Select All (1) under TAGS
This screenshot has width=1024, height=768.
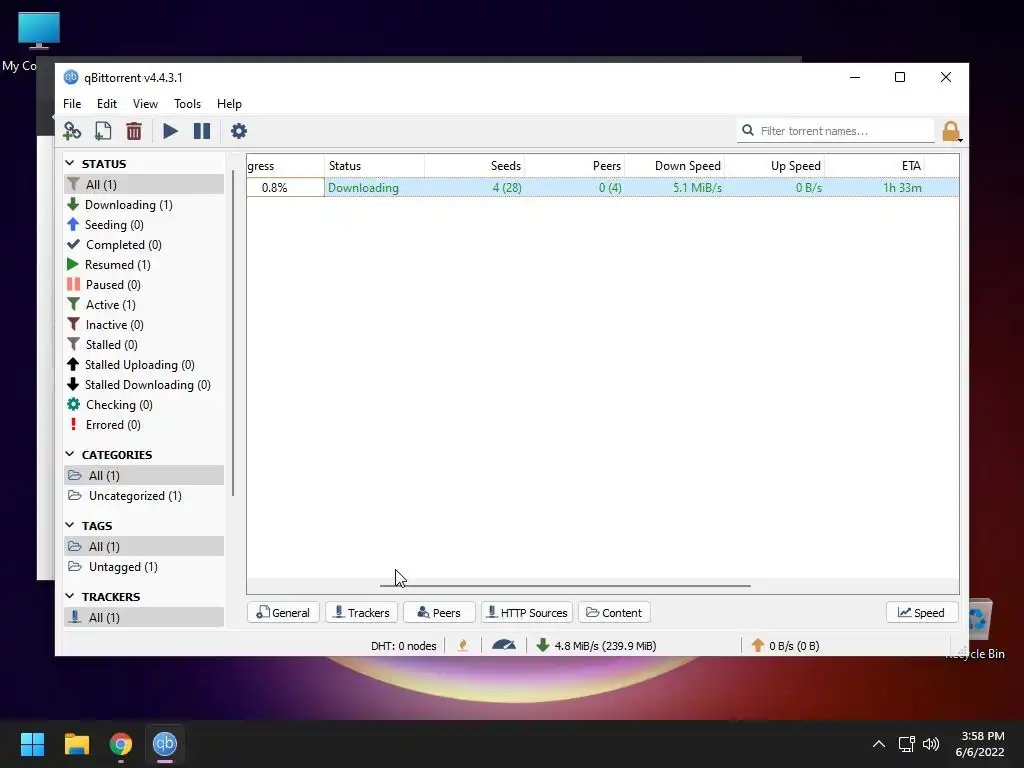(144, 547)
